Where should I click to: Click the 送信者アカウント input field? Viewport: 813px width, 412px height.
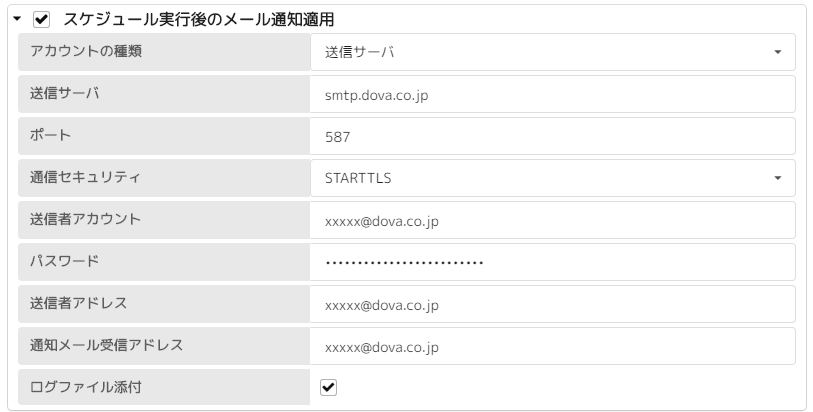pos(553,220)
